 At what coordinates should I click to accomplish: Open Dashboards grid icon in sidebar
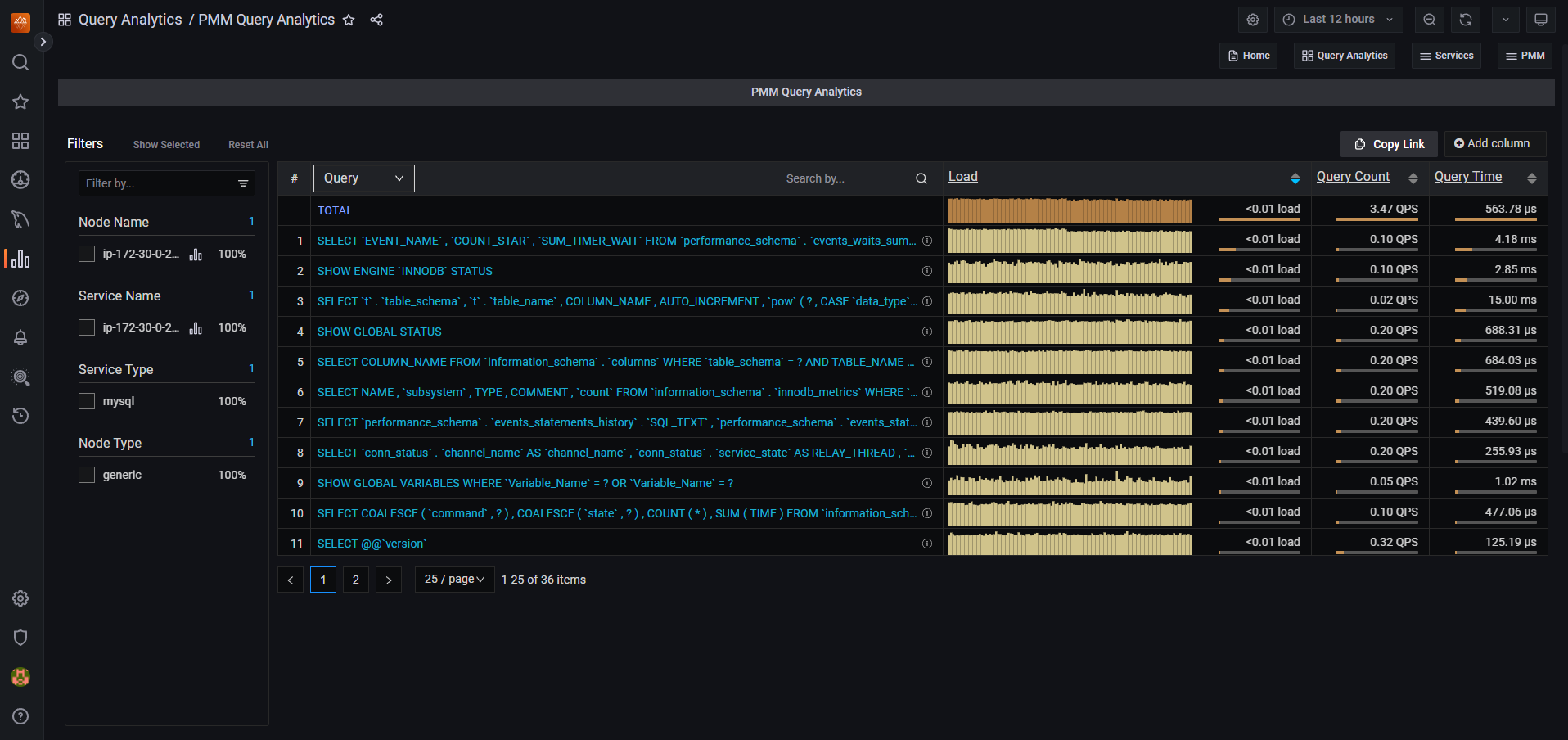pyautogui.click(x=20, y=141)
